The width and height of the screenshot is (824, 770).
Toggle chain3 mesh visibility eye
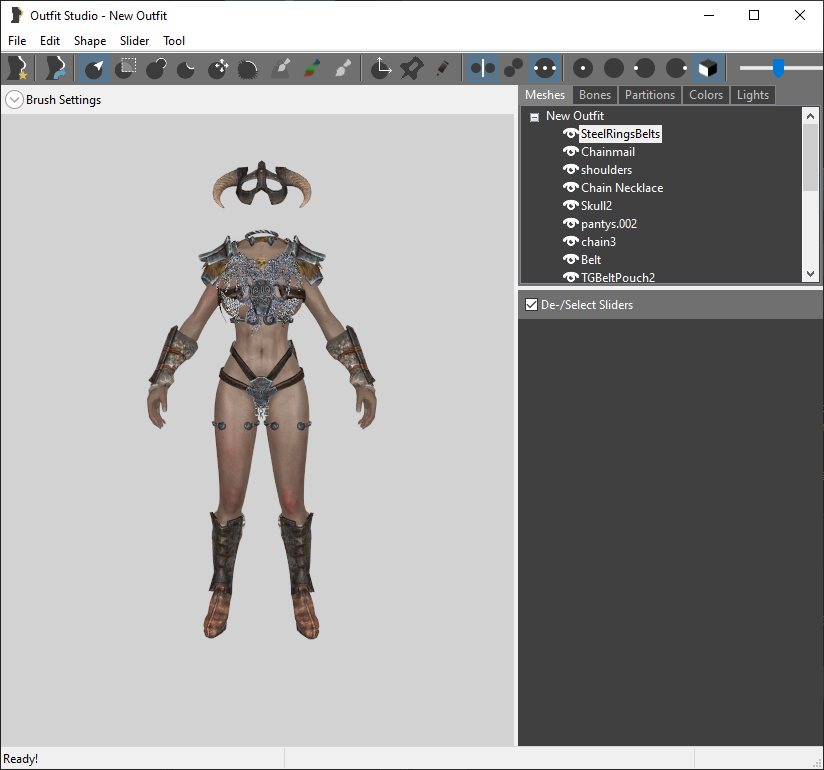pos(570,241)
